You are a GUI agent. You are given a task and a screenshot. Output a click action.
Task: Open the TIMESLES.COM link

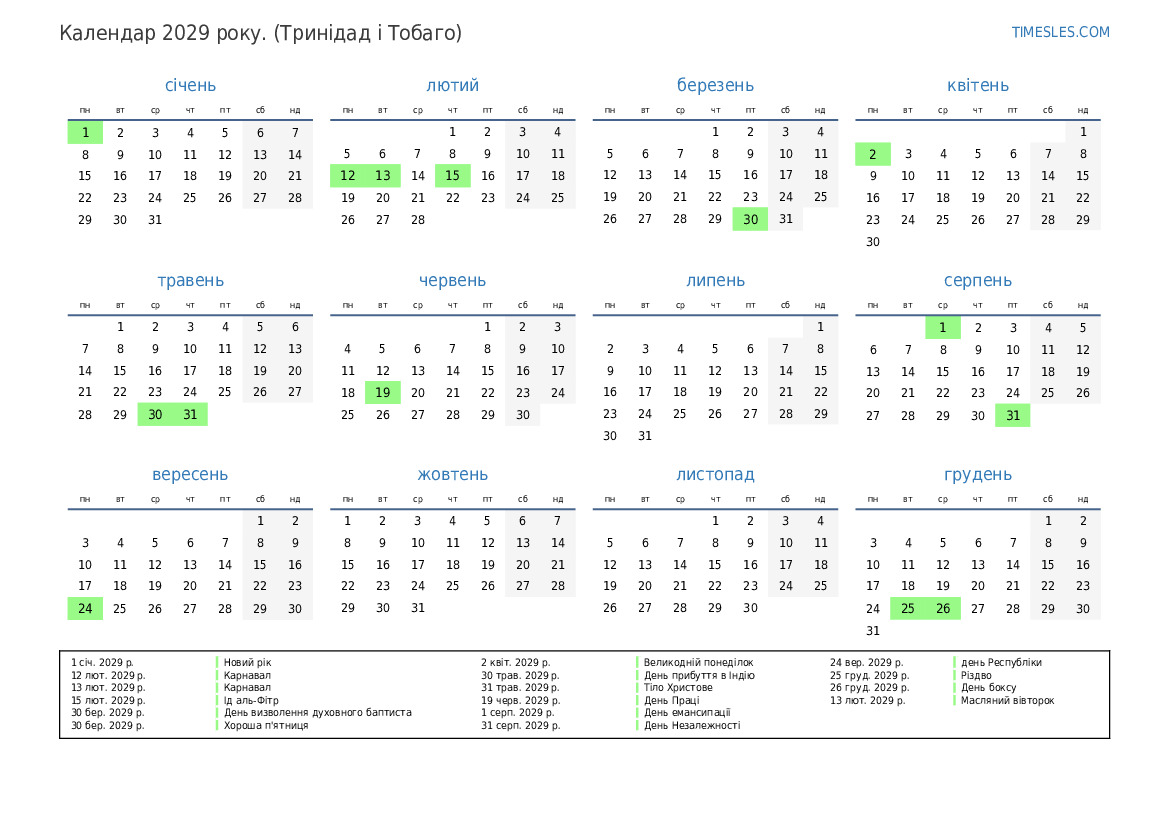[x=1060, y=32]
